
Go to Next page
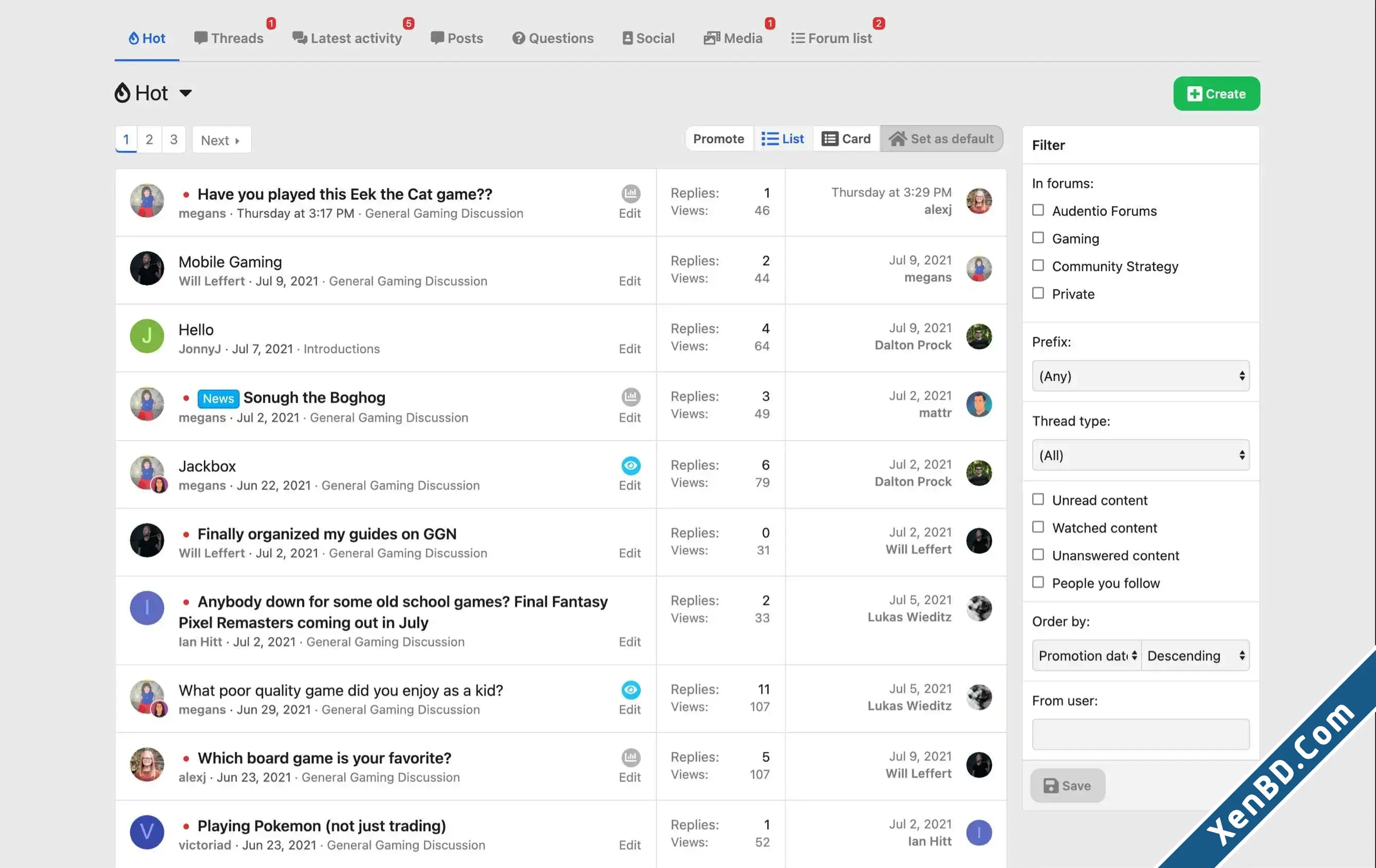[x=221, y=140]
